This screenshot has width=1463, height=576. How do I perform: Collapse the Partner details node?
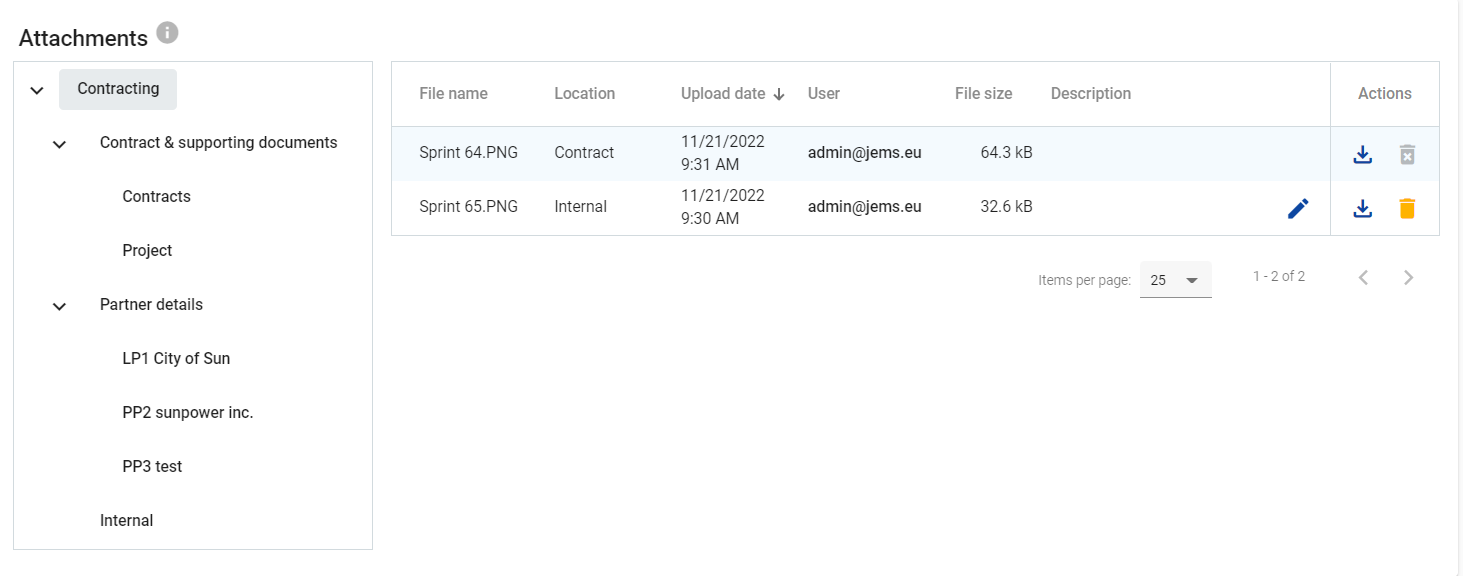point(59,306)
